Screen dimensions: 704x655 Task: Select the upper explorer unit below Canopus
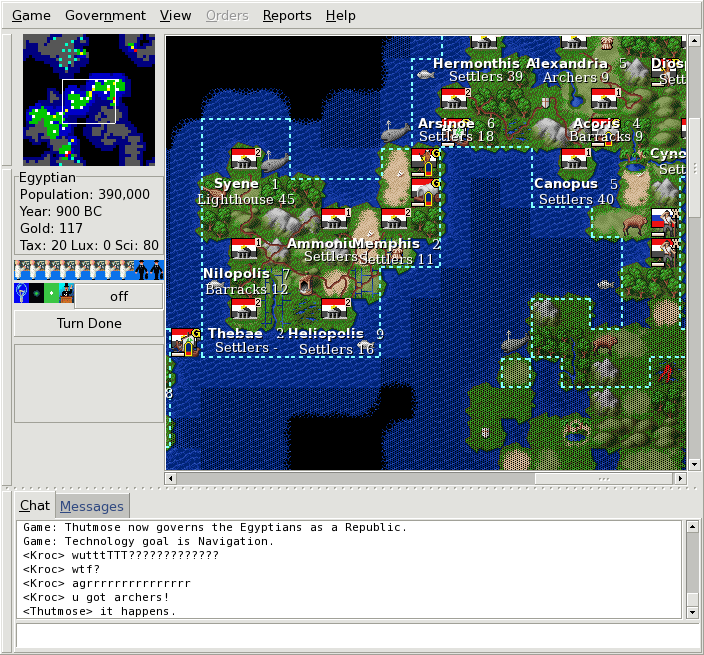click(666, 222)
